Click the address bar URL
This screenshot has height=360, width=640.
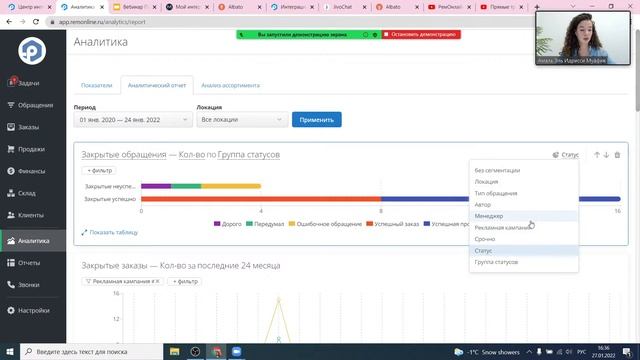tap(102, 22)
